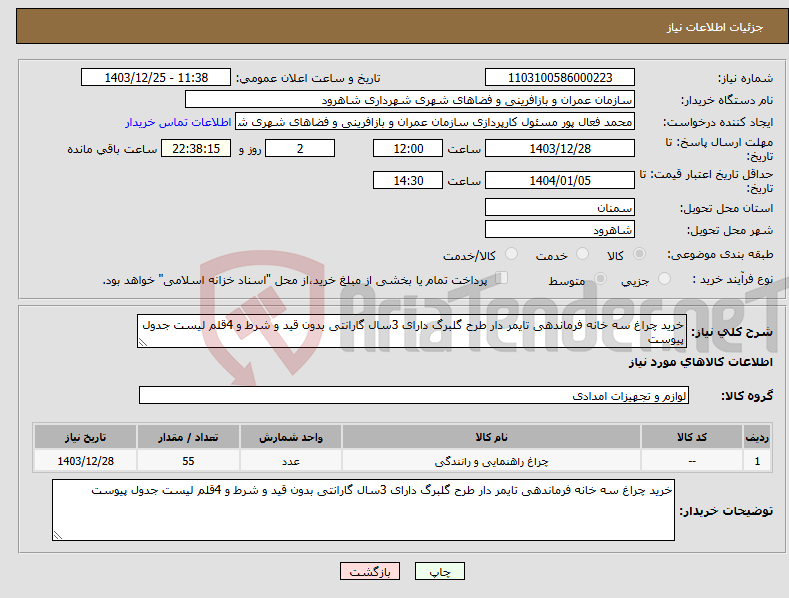Select the کالا/خدمت radio button
Viewport: 789px width, 598px height.
coord(511,254)
